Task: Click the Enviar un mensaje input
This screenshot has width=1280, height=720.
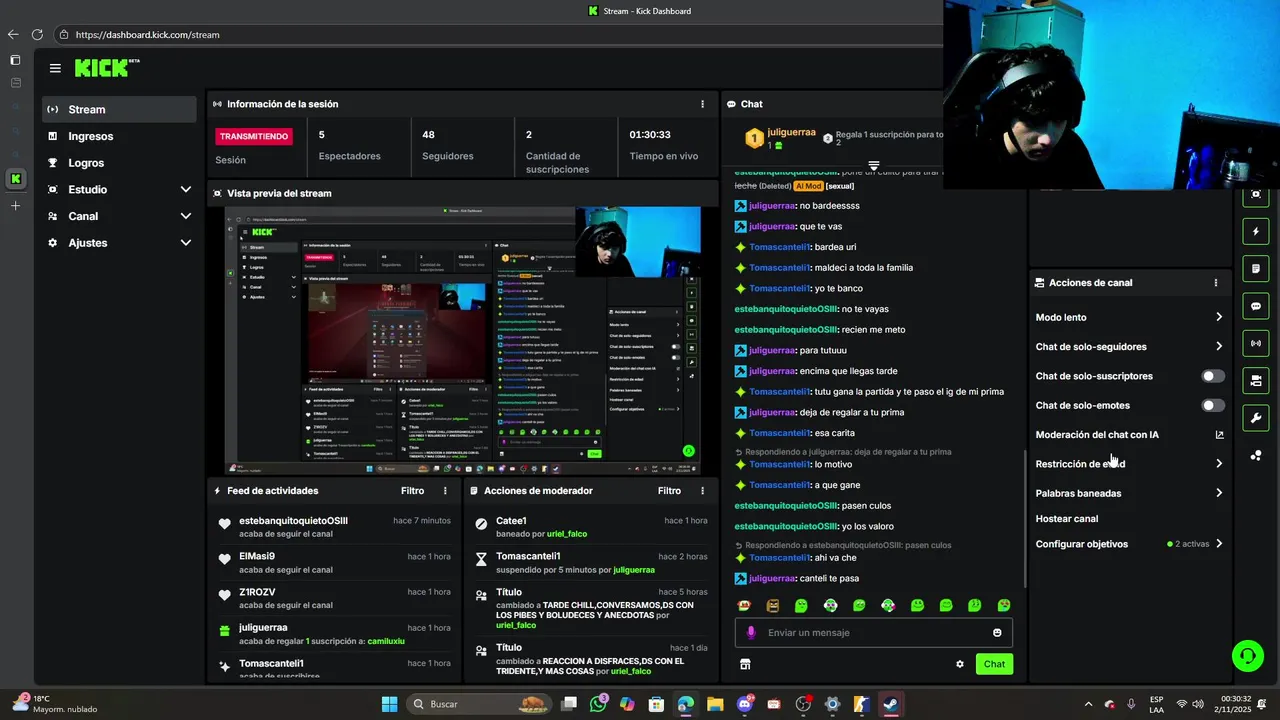Action: click(x=874, y=633)
